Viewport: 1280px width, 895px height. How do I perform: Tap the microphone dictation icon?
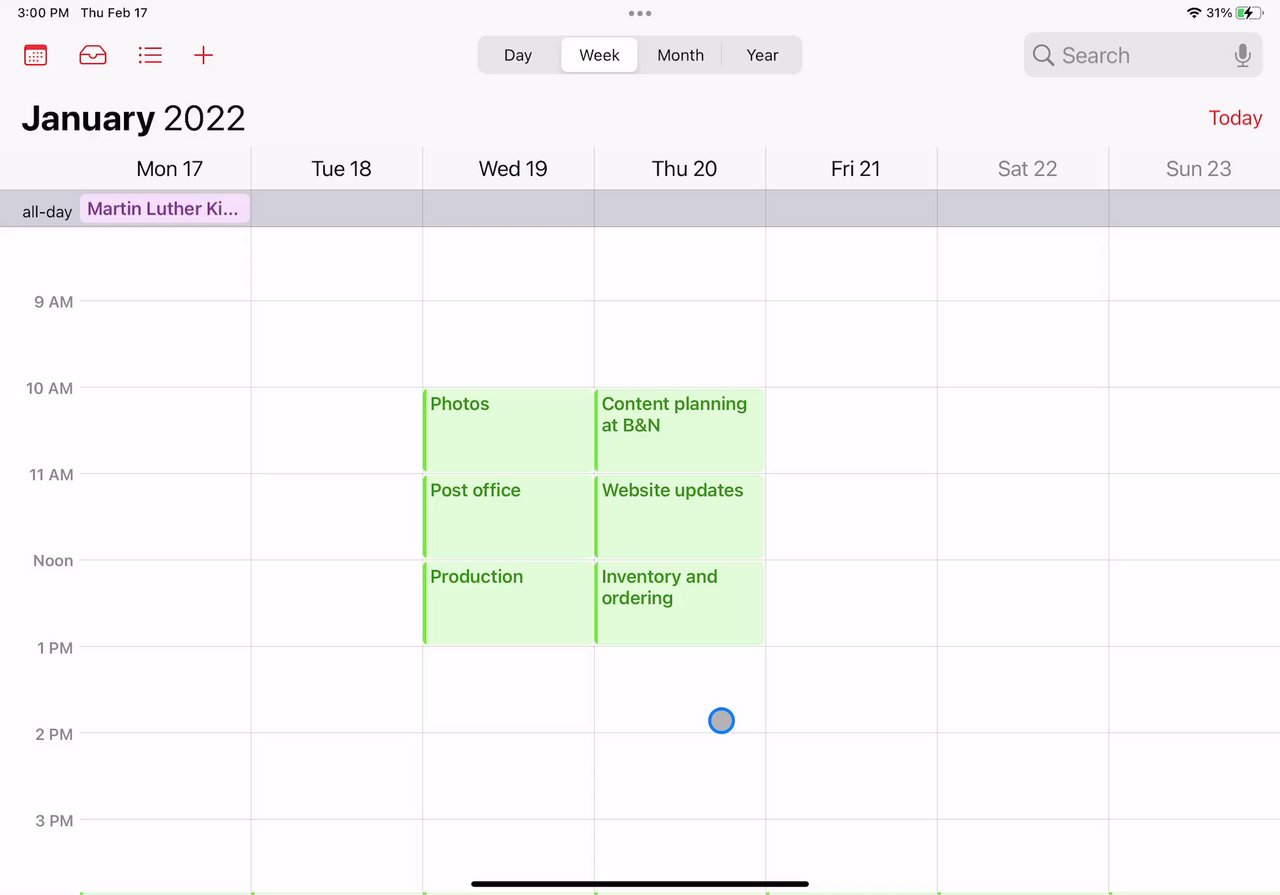1242,56
